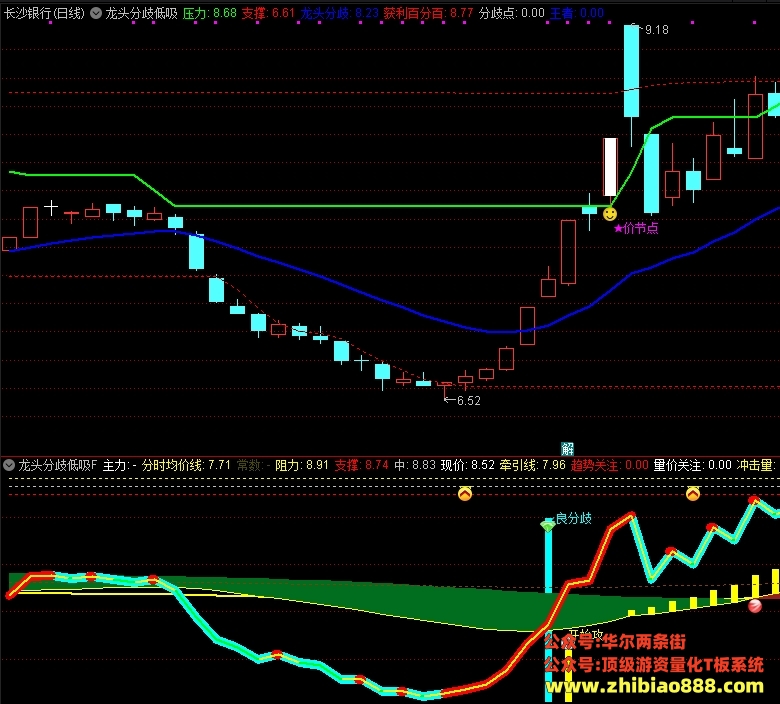Click the 阻力: 8.91 value
The height and width of the screenshot is (704, 780).
[301, 466]
